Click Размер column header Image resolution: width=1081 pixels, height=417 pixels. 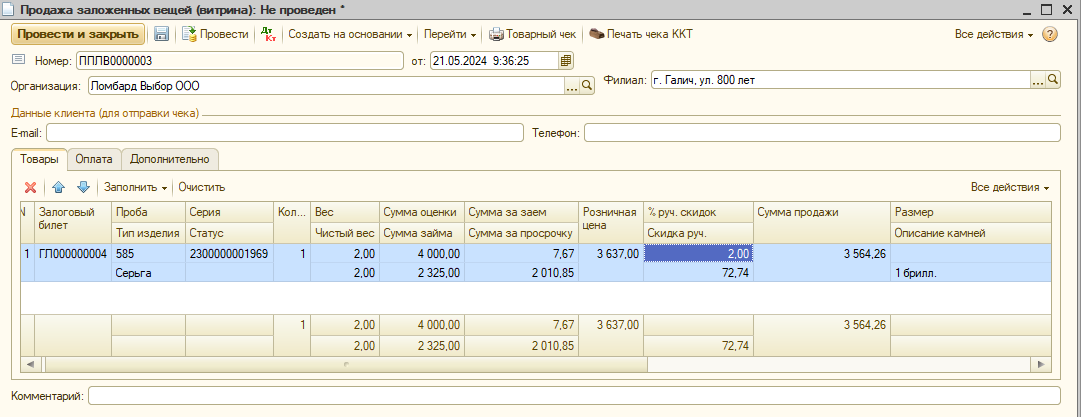click(x=971, y=212)
